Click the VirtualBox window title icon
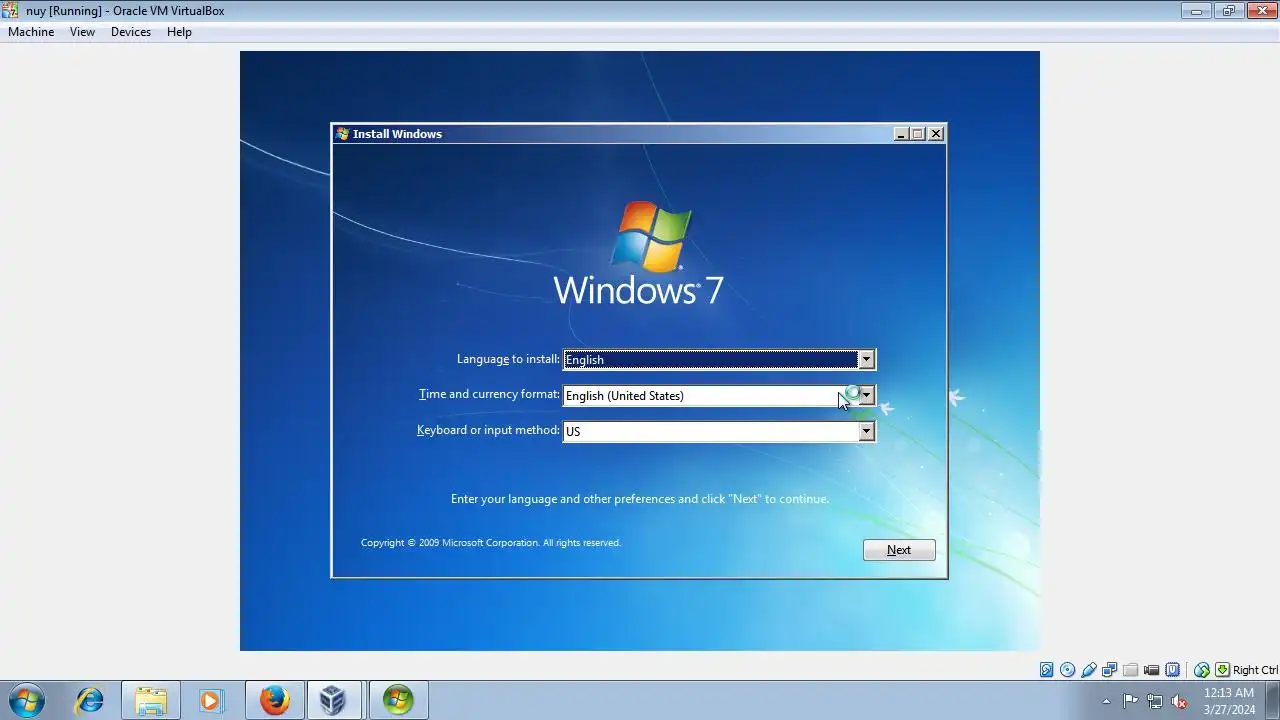 coord(10,10)
